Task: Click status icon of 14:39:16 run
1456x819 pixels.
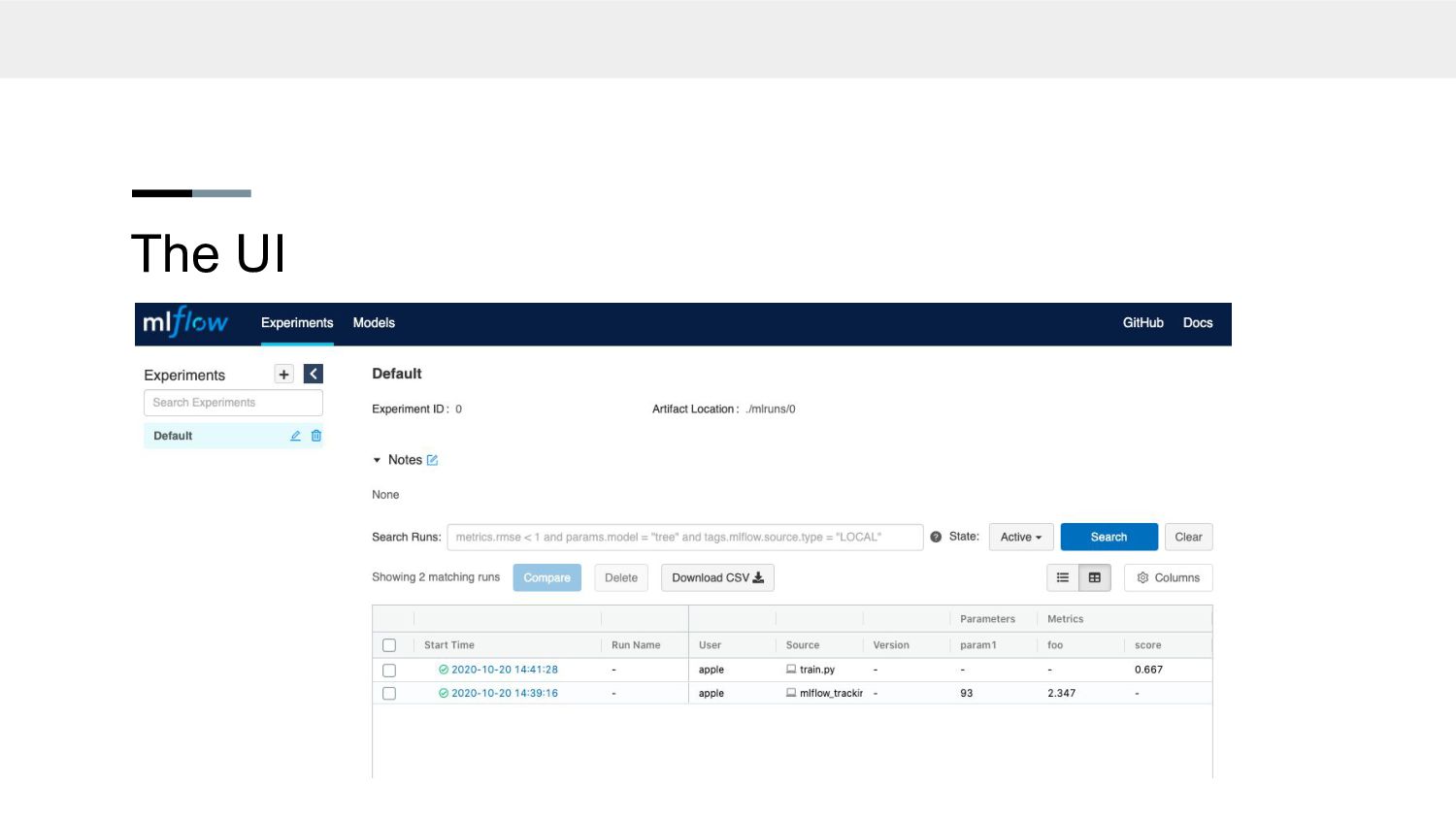Action: pyautogui.click(x=444, y=693)
